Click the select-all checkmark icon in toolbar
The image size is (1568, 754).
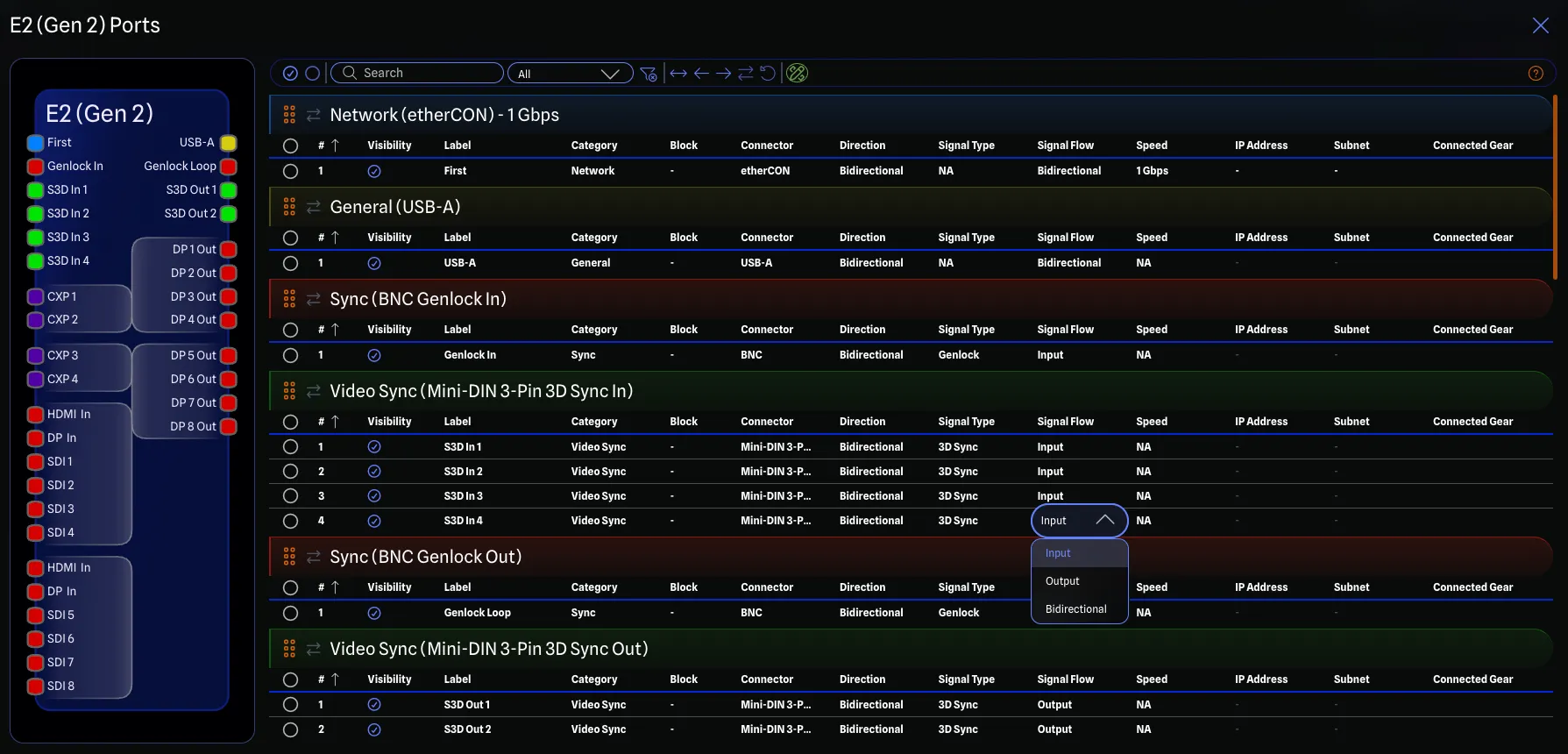290,73
